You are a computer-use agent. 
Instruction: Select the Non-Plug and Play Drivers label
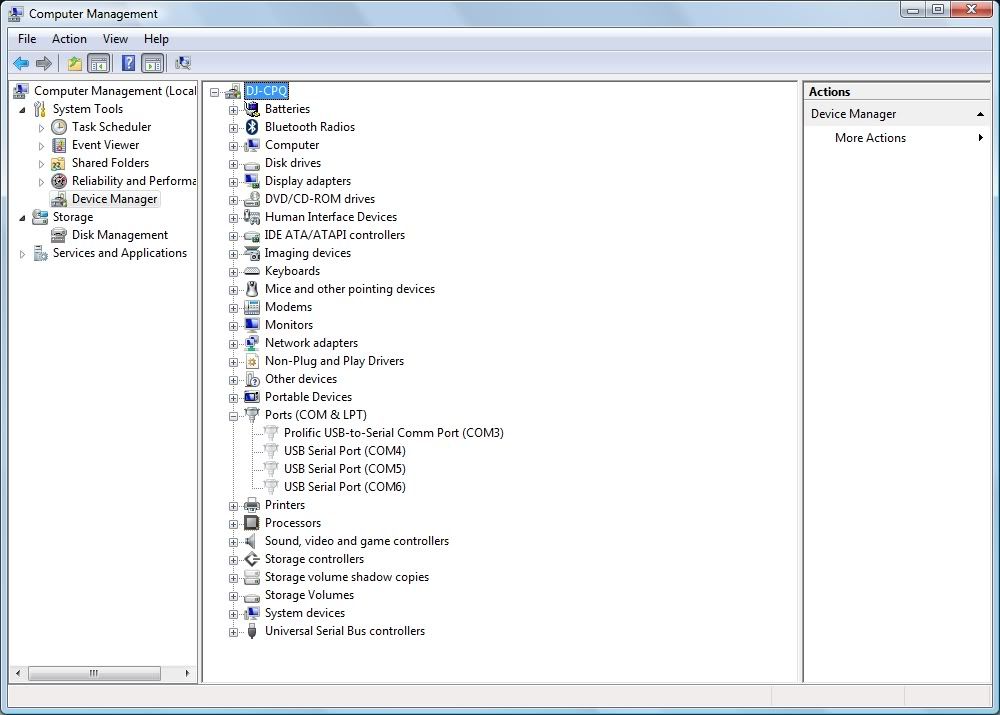[334, 361]
